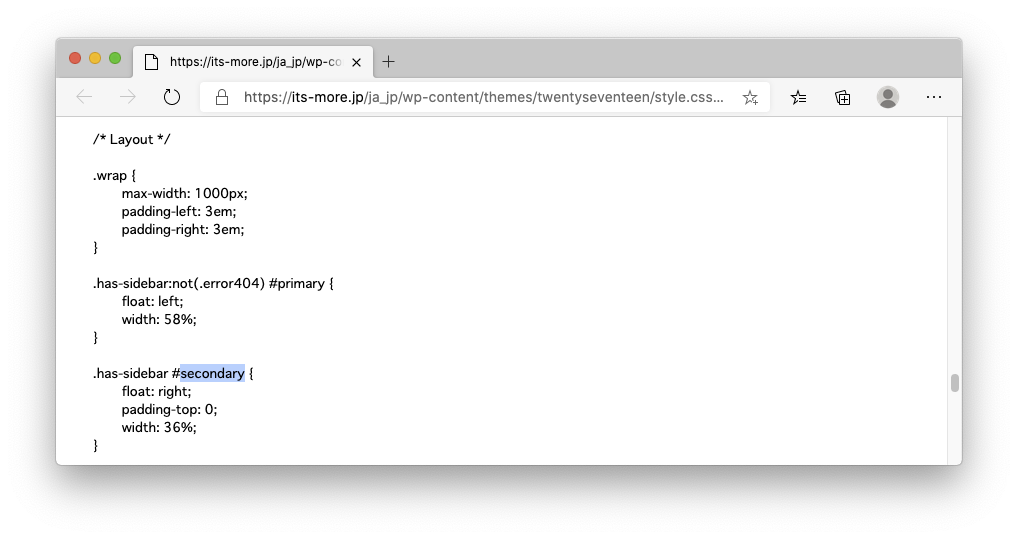
Task: Click the green macOS fullscreen button
Action: [115, 58]
